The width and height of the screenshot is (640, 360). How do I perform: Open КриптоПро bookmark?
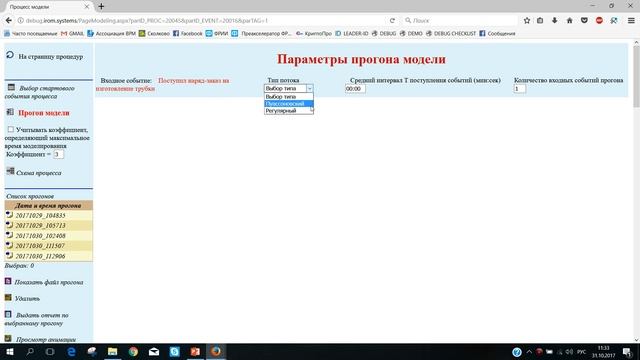313,33
